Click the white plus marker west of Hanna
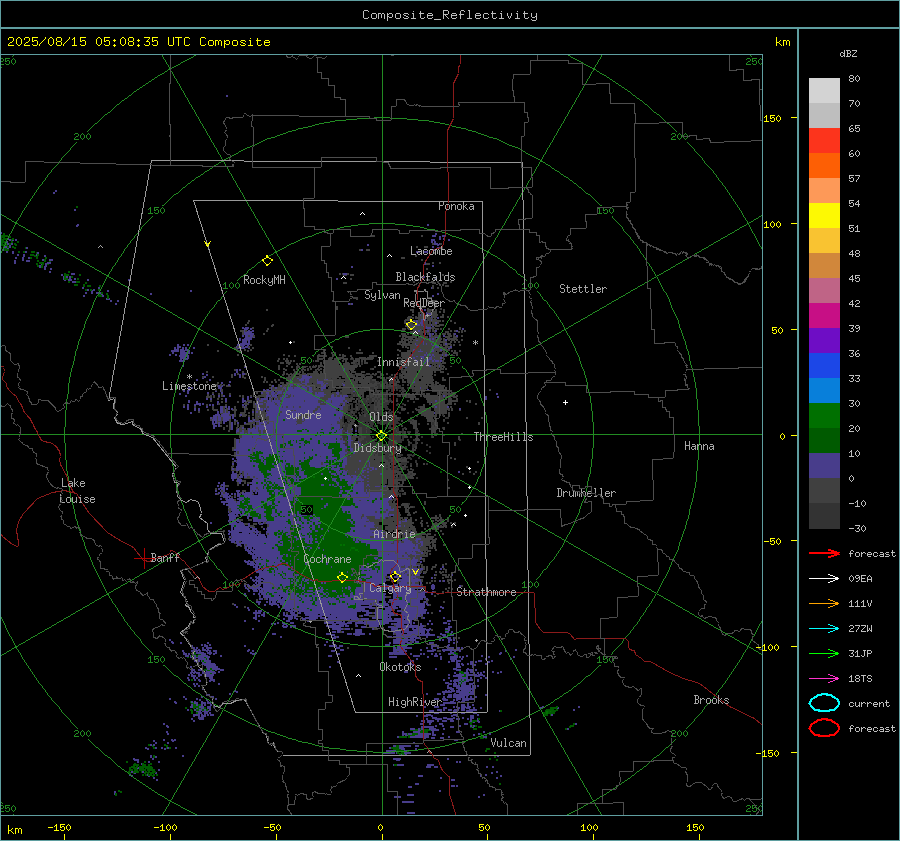 [x=565, y=402]
